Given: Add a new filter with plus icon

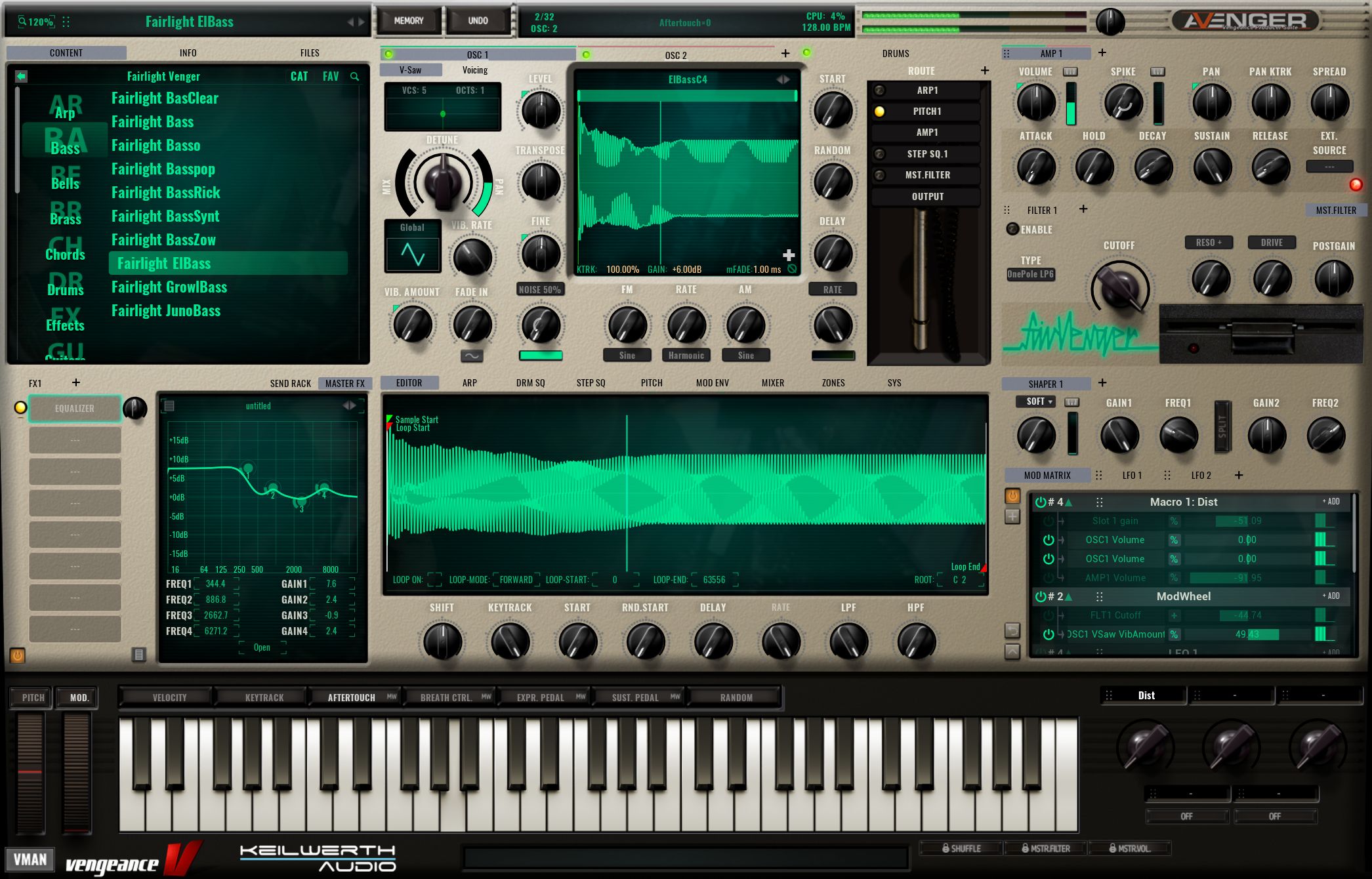Looking at the screenshot, I should click(x=1083, y=209).
